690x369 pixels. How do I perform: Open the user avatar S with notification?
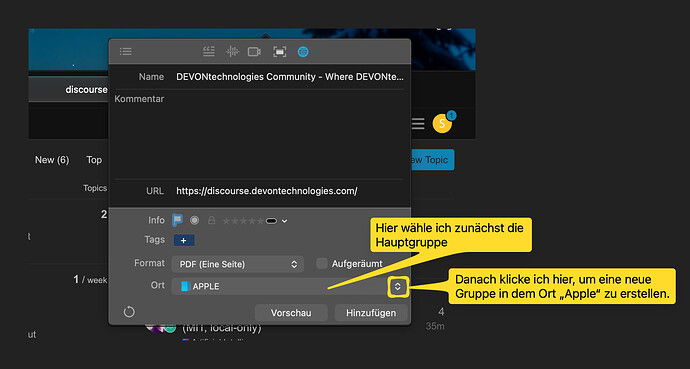coord(443,123)
